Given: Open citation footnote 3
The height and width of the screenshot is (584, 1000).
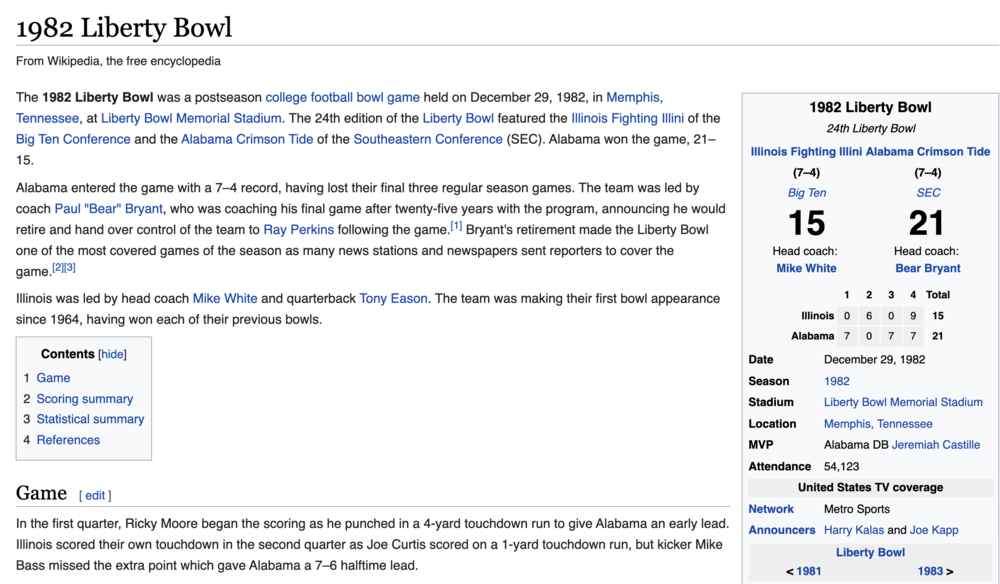Looking at the screenshot, I should point(70,267).
